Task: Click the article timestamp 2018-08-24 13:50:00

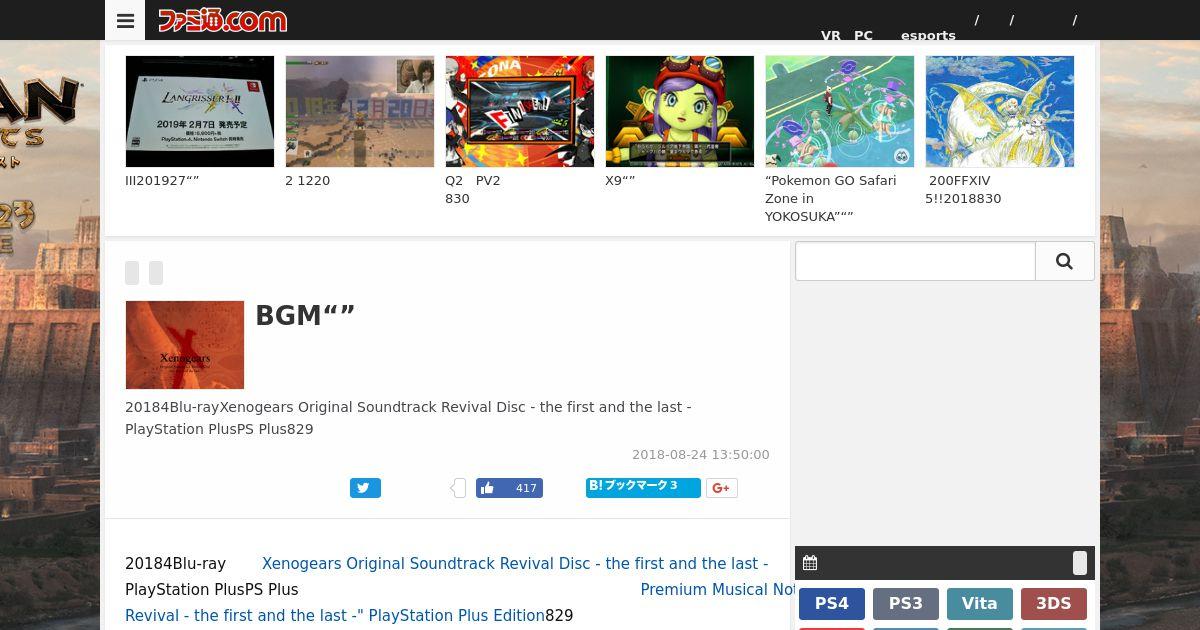Action: click(x=701, y=455)
